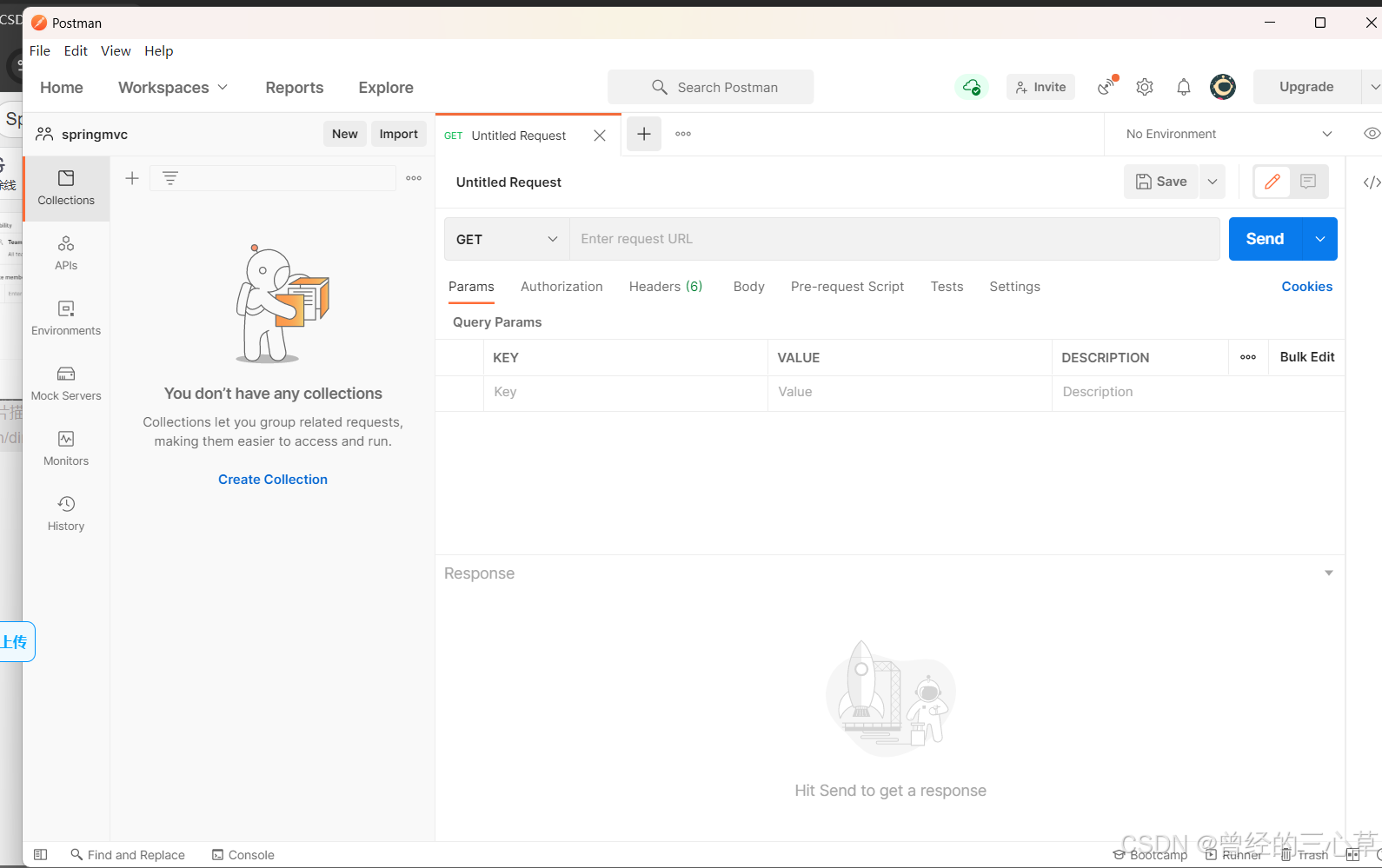The image size is (1382, 868).
Task: Collapse the Response pane arrow
Action: [1328, 573]
